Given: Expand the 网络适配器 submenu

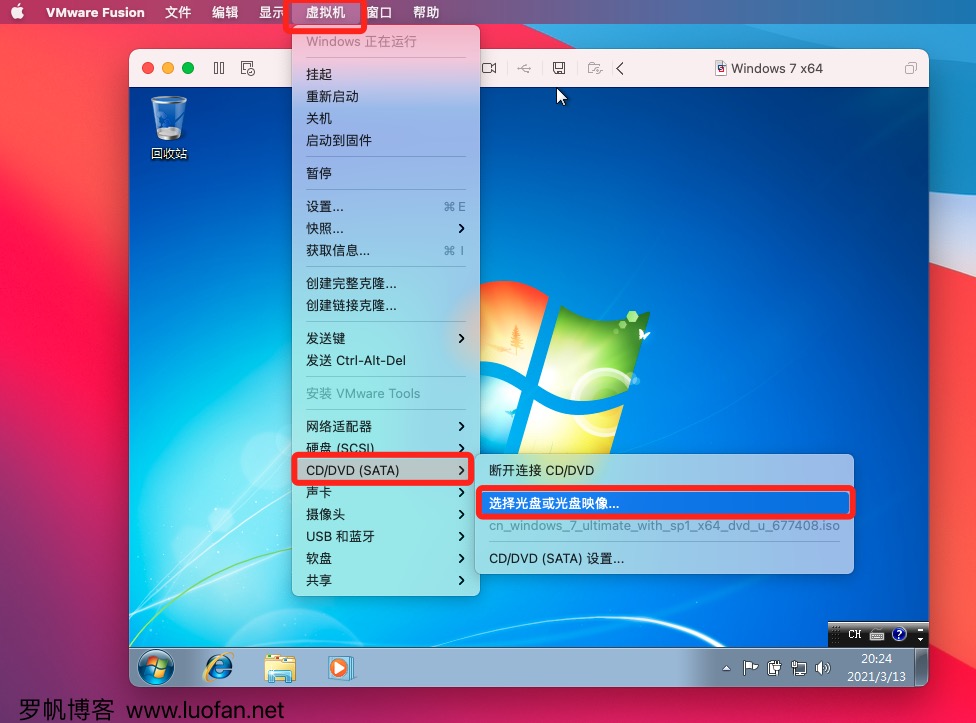Looking at the screenshot, I should pos(386,426).
